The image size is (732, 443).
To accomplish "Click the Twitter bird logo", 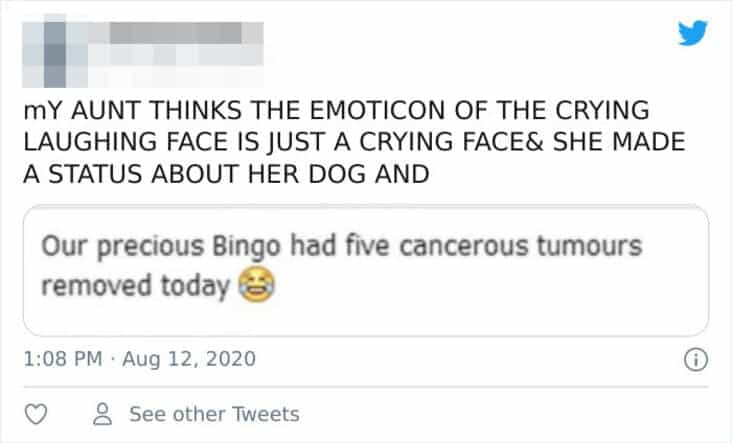I will coord(691,34).
